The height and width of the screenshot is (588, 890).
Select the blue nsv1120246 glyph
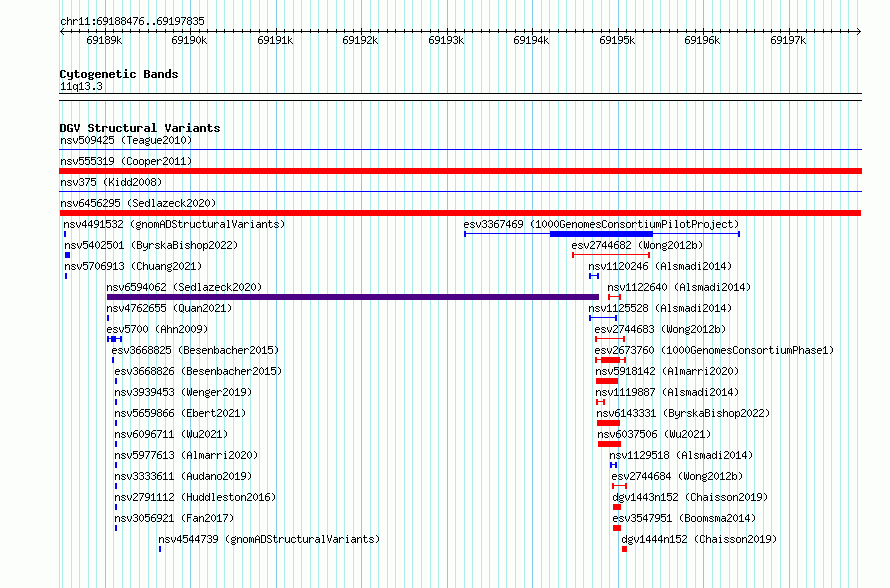[x=594, y=276]
